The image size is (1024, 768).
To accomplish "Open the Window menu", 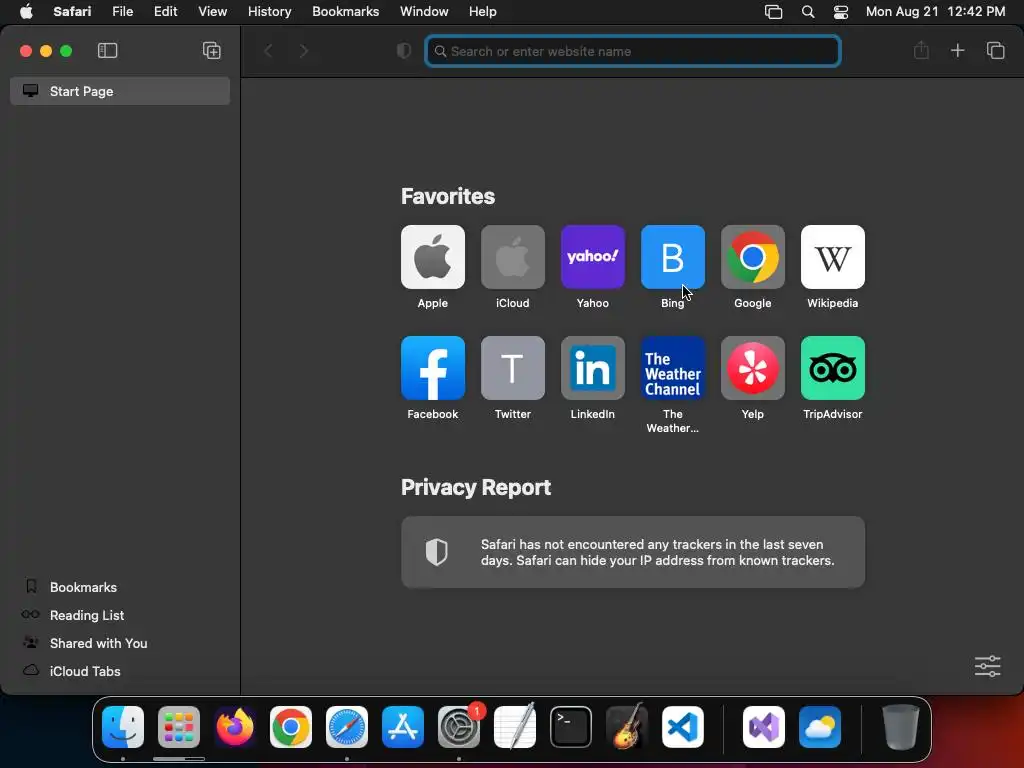I will coord(424,12).
